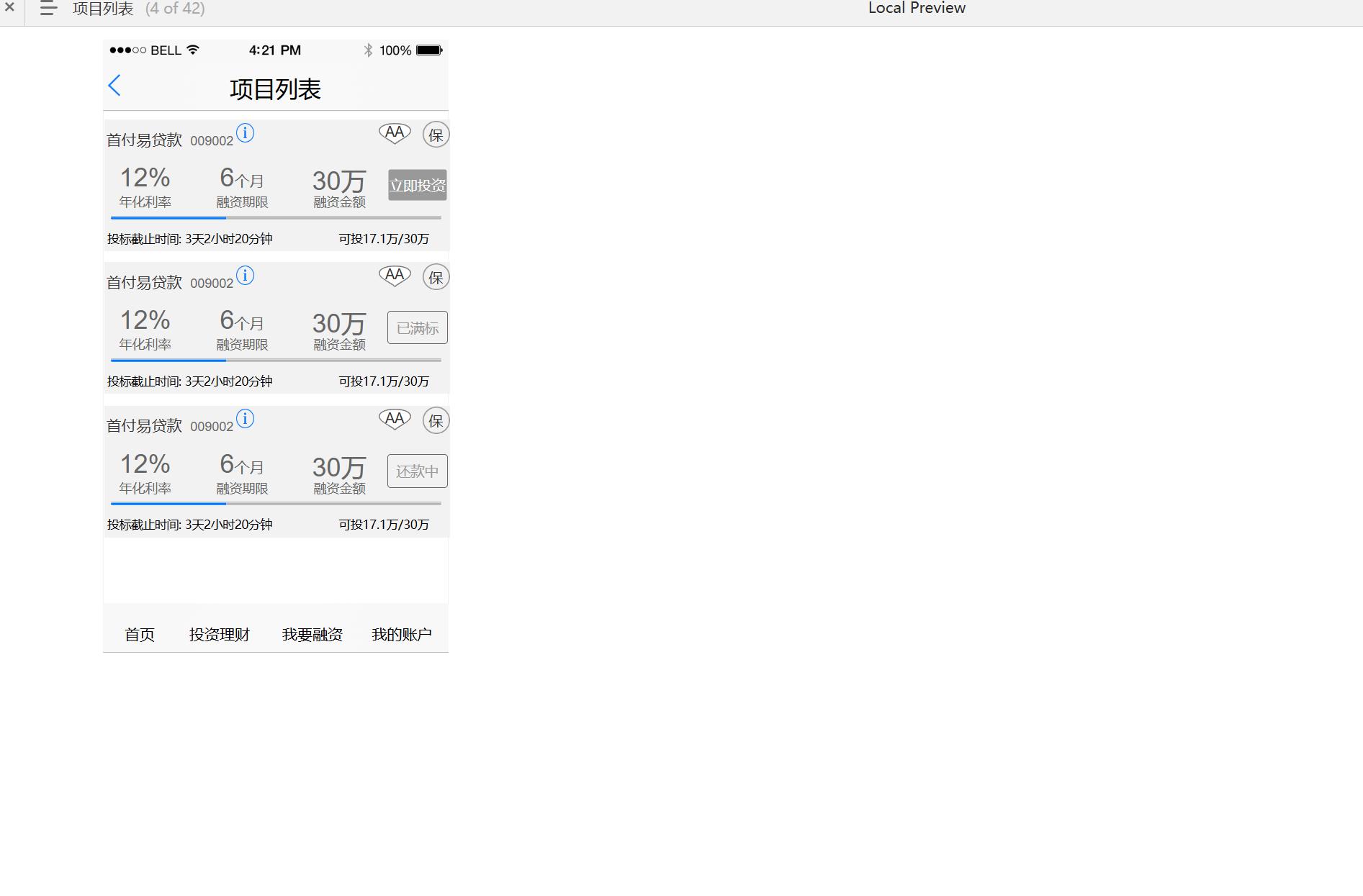Viewport: 1363px width, 896px height.
Task: Click the 还款中 button
Action: [x=418, y=471]
